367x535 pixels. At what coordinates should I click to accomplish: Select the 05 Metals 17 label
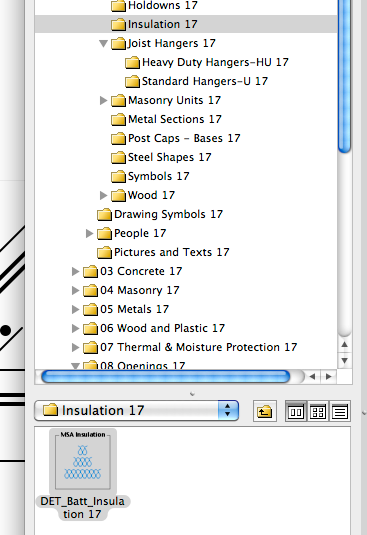click(x=134, y=309)
